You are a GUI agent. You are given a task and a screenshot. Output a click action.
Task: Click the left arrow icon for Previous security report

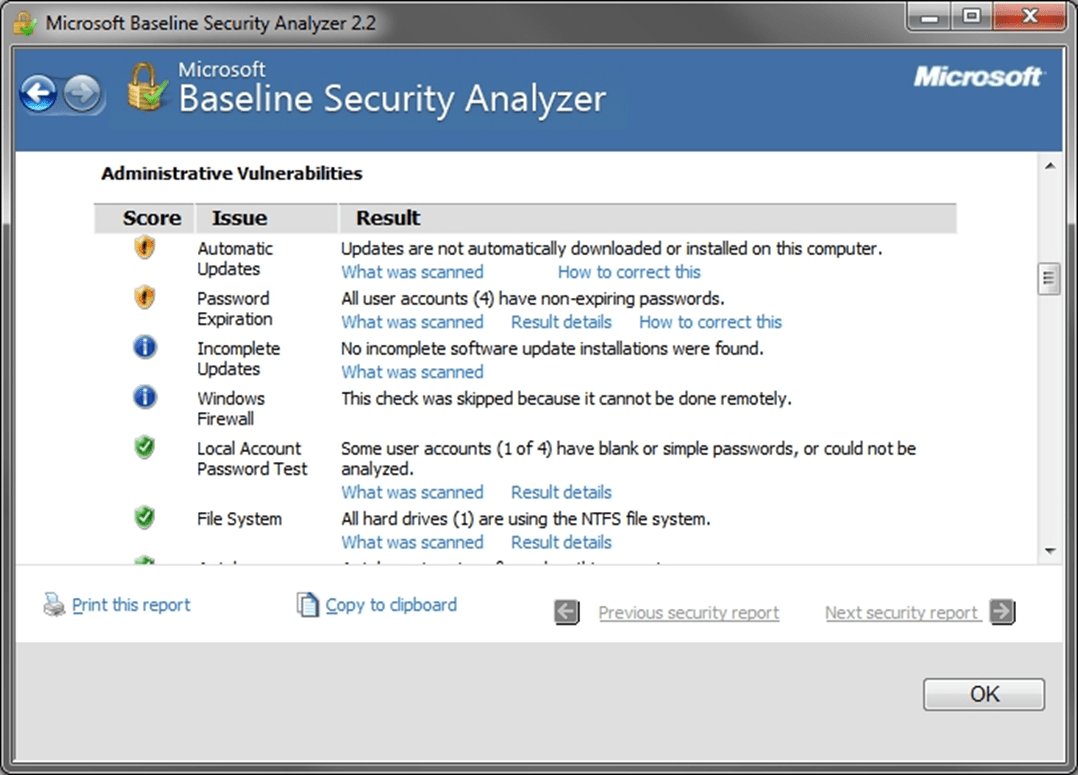pos(567,611)
